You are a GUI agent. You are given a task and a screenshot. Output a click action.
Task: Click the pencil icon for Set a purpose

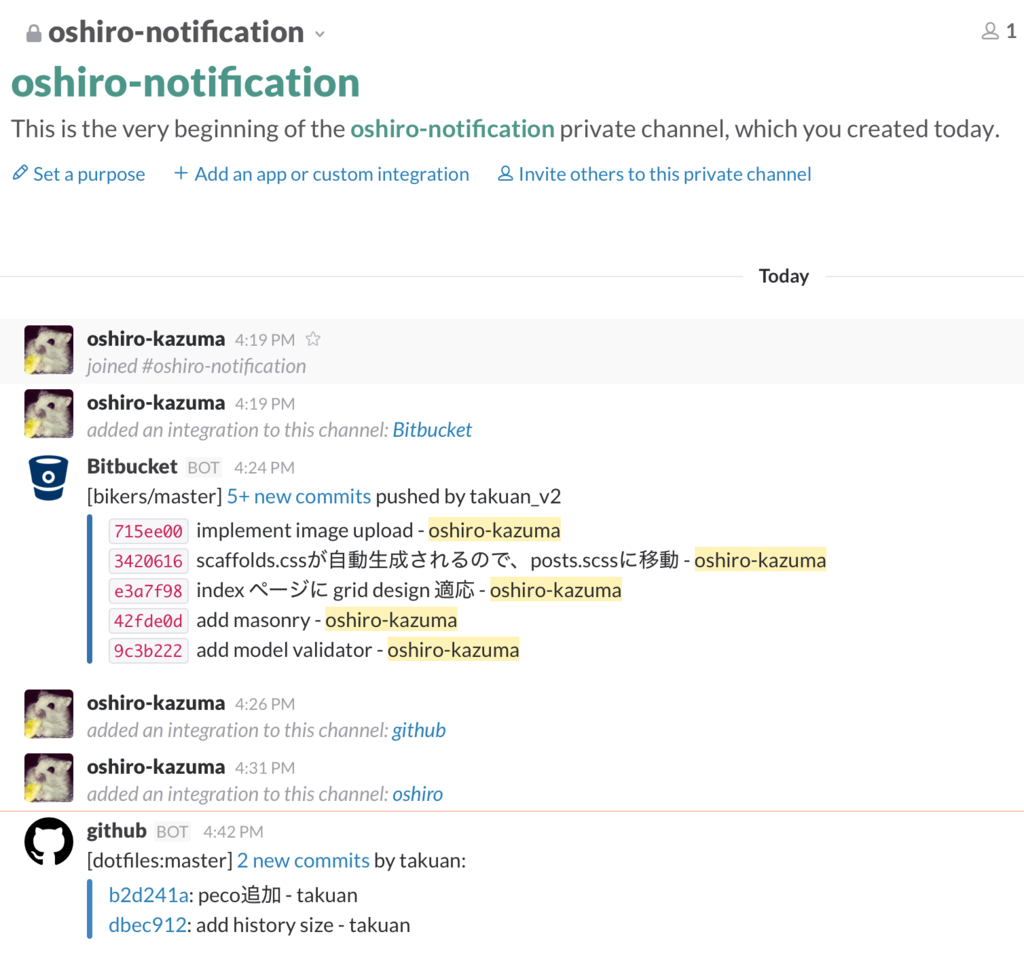20,173
